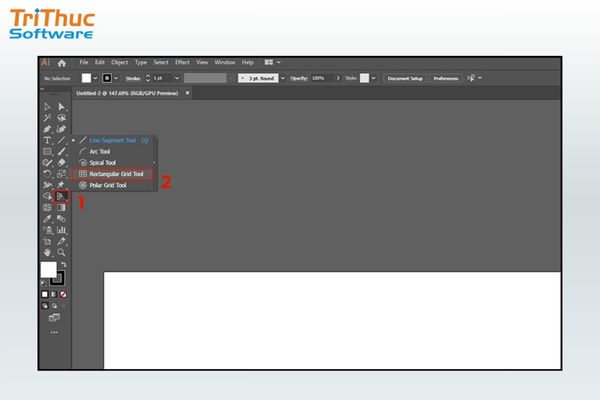Reset to default fill and stroke
Screen dimensions: 600x400
(x=43, y=283)
